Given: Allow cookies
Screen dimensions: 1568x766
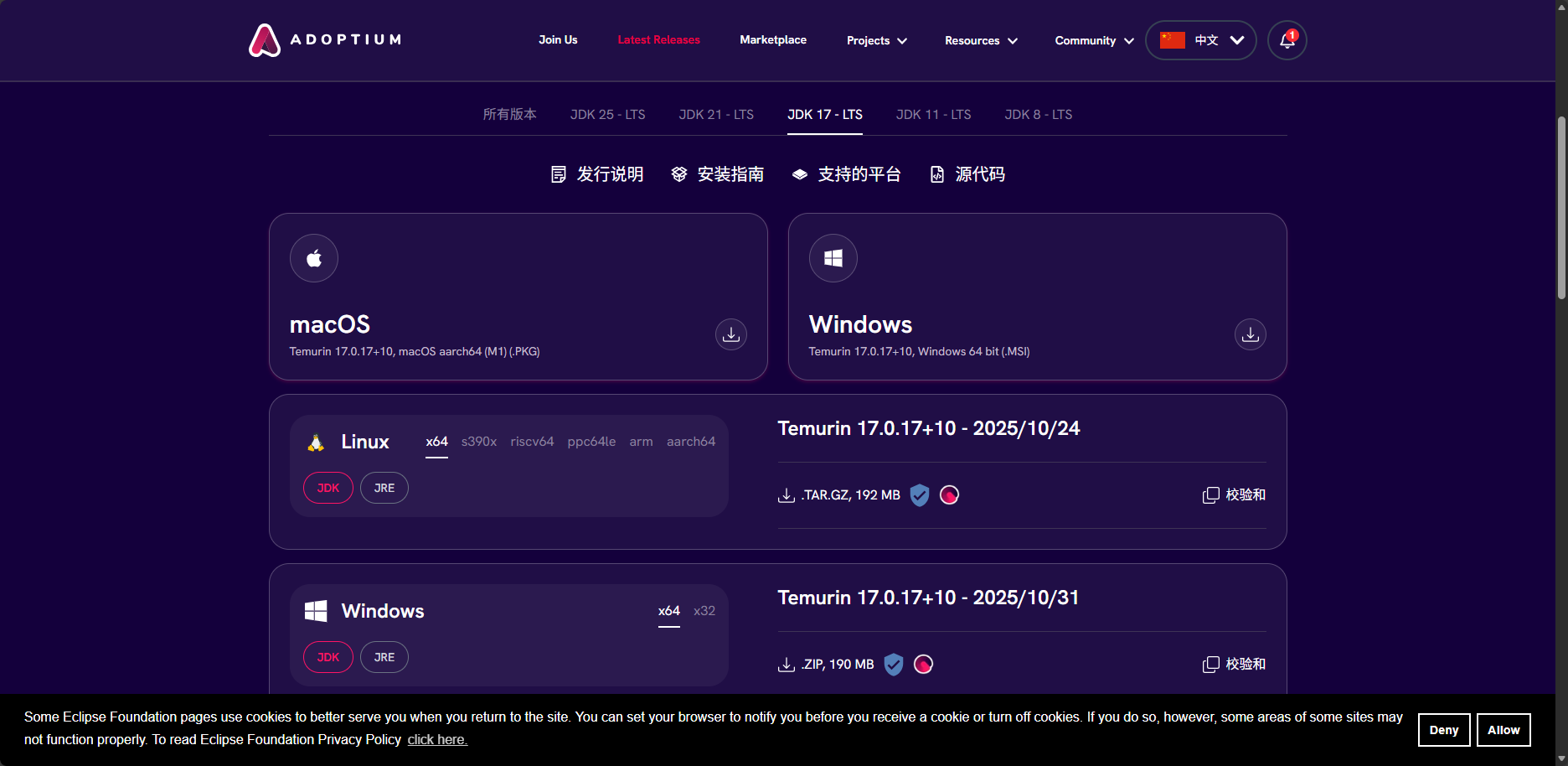Looking at the screenshot, I should click(x=1504, y=730).
